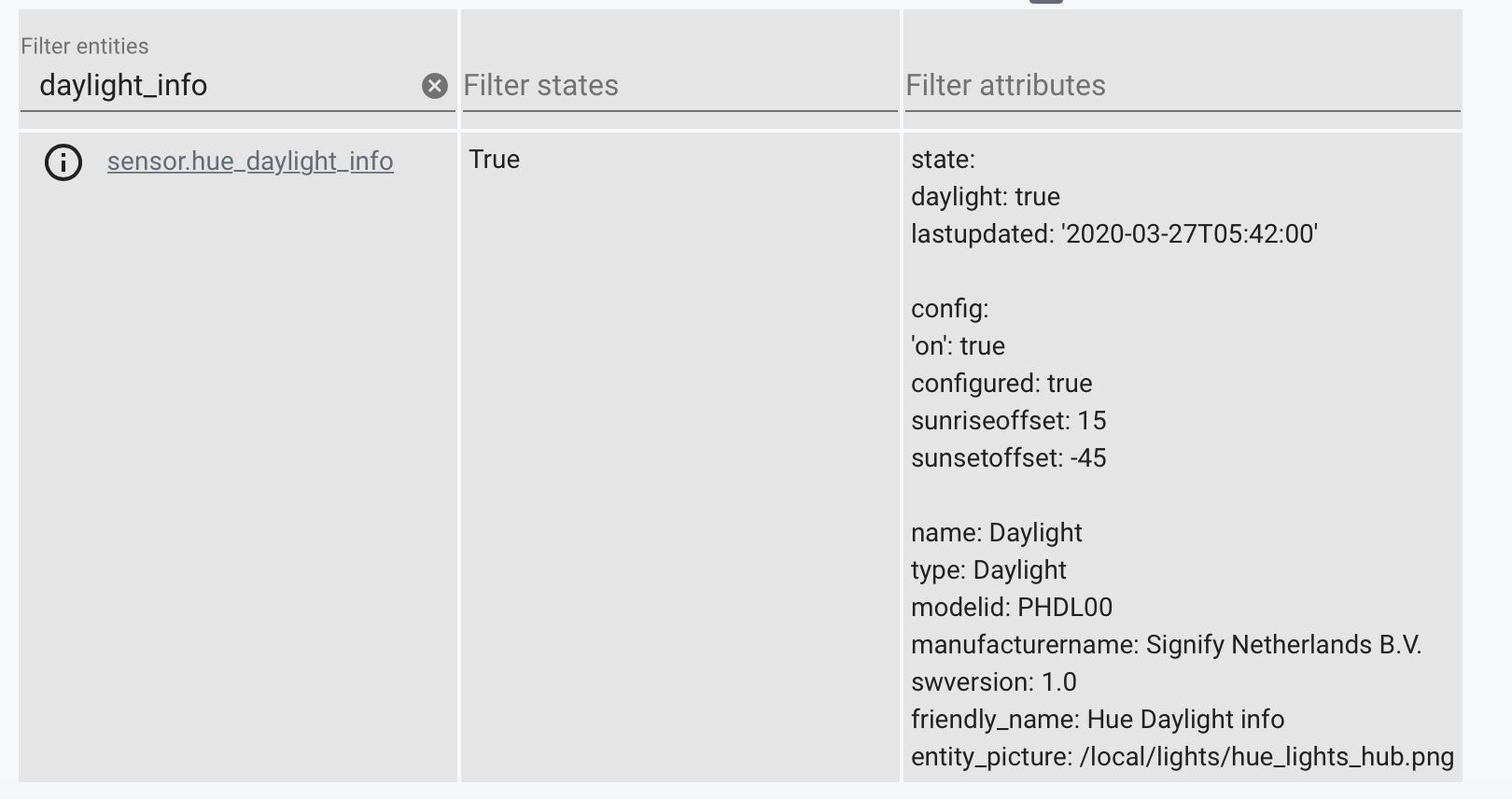Image resolution: width=1512 pixels, height=799 pixels.
Task: Click the lastupdated timestamp attribute
Action: 1113,234
